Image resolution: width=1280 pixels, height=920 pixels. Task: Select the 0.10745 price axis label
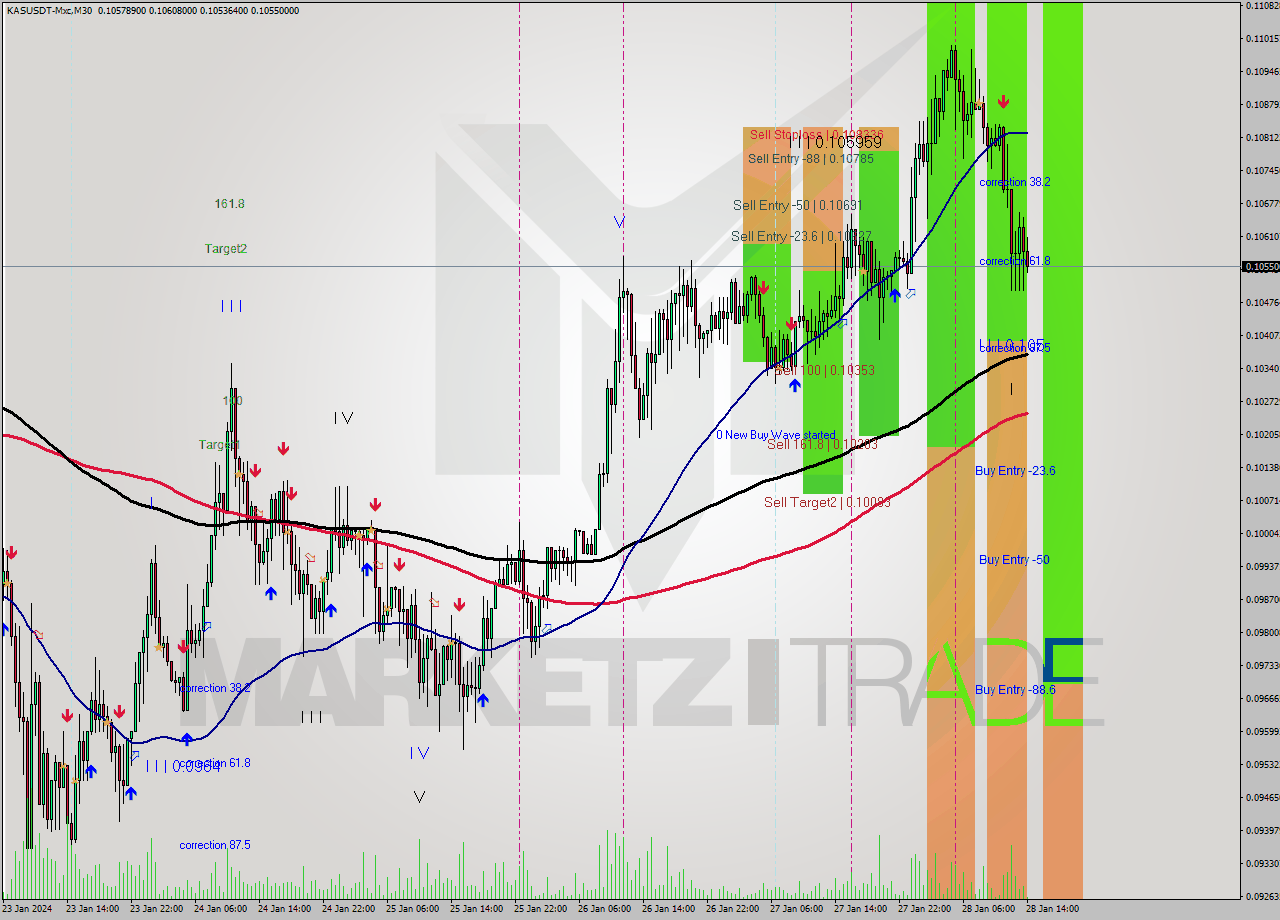click(x=1261, y=171)
